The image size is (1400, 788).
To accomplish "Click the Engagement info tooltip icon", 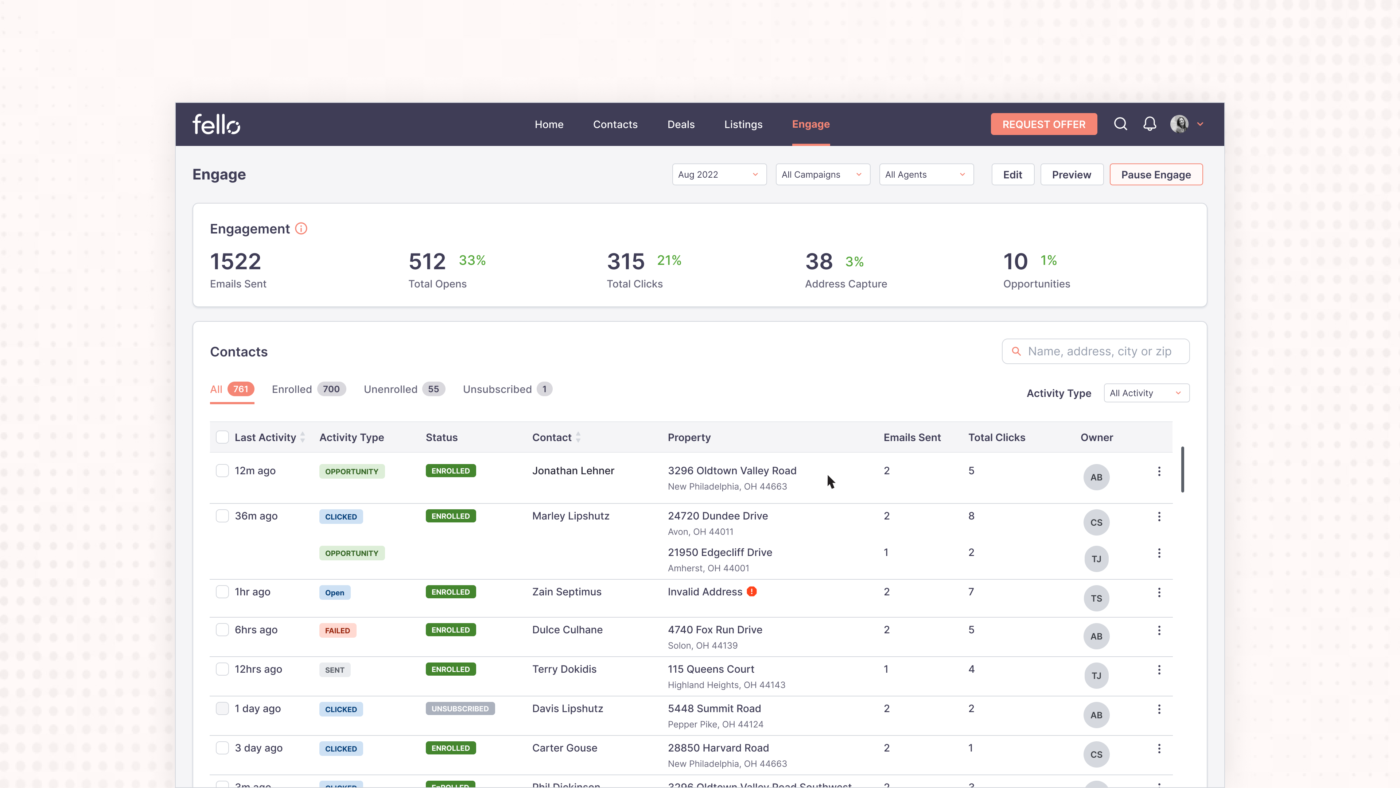I will 301,228.
